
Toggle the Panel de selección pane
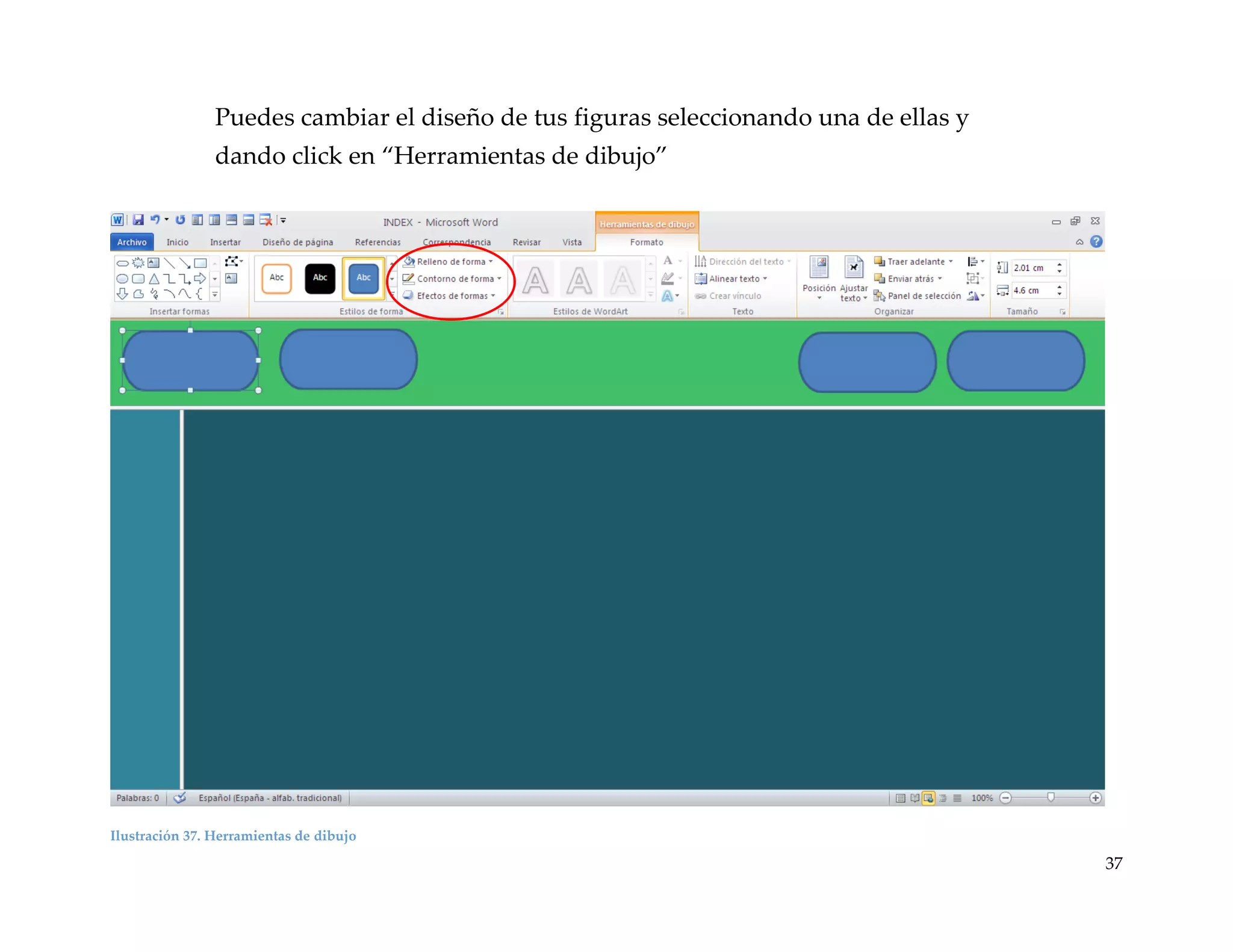(918, 295)
